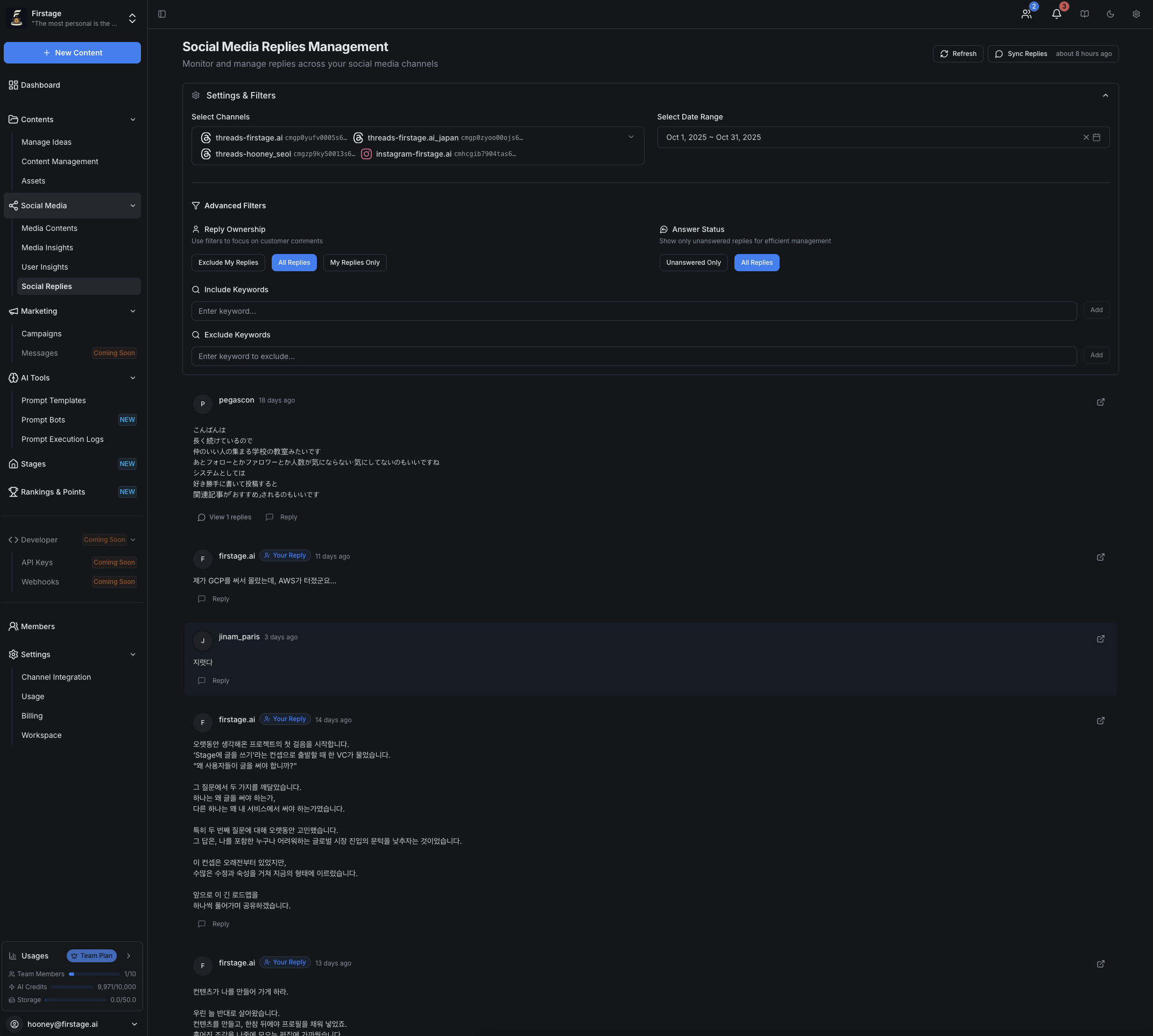Click the AI Credits usage bar
1153x1036 pixels.
72,986
